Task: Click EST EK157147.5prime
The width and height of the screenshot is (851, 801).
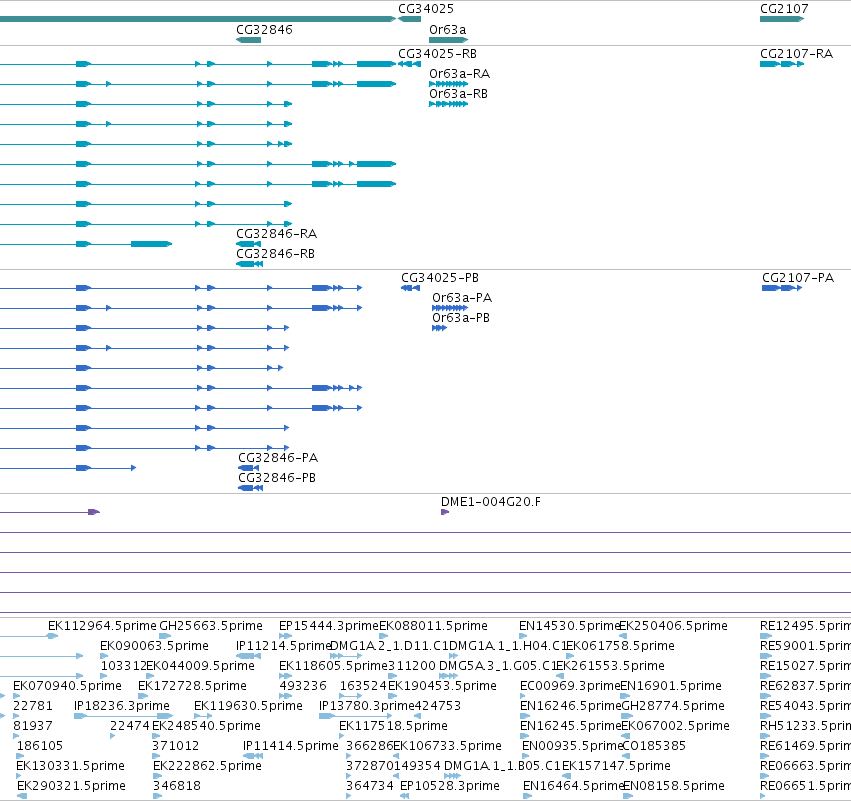Action: tap(616, 767)
